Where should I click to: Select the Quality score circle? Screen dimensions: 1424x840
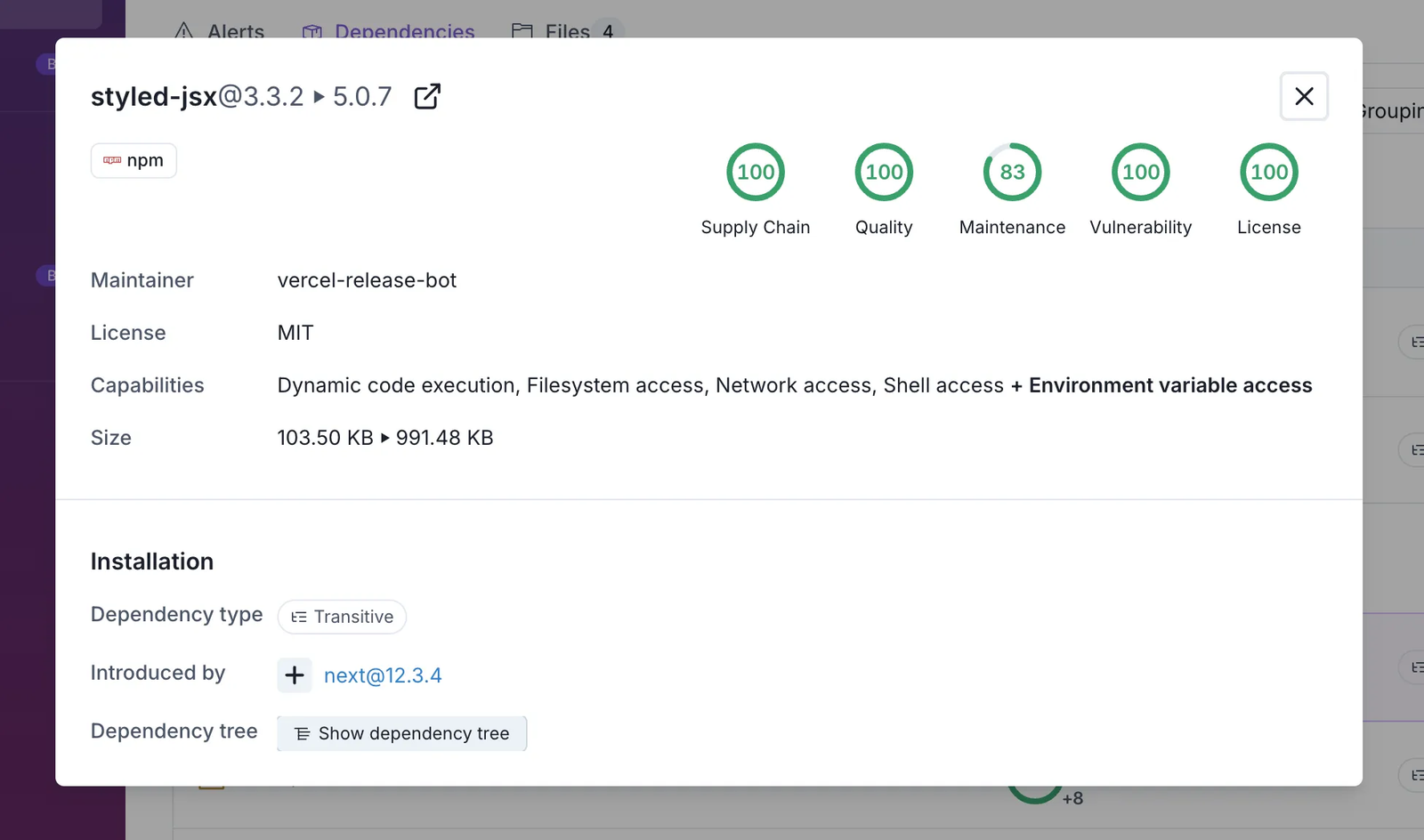coord(884,172)
